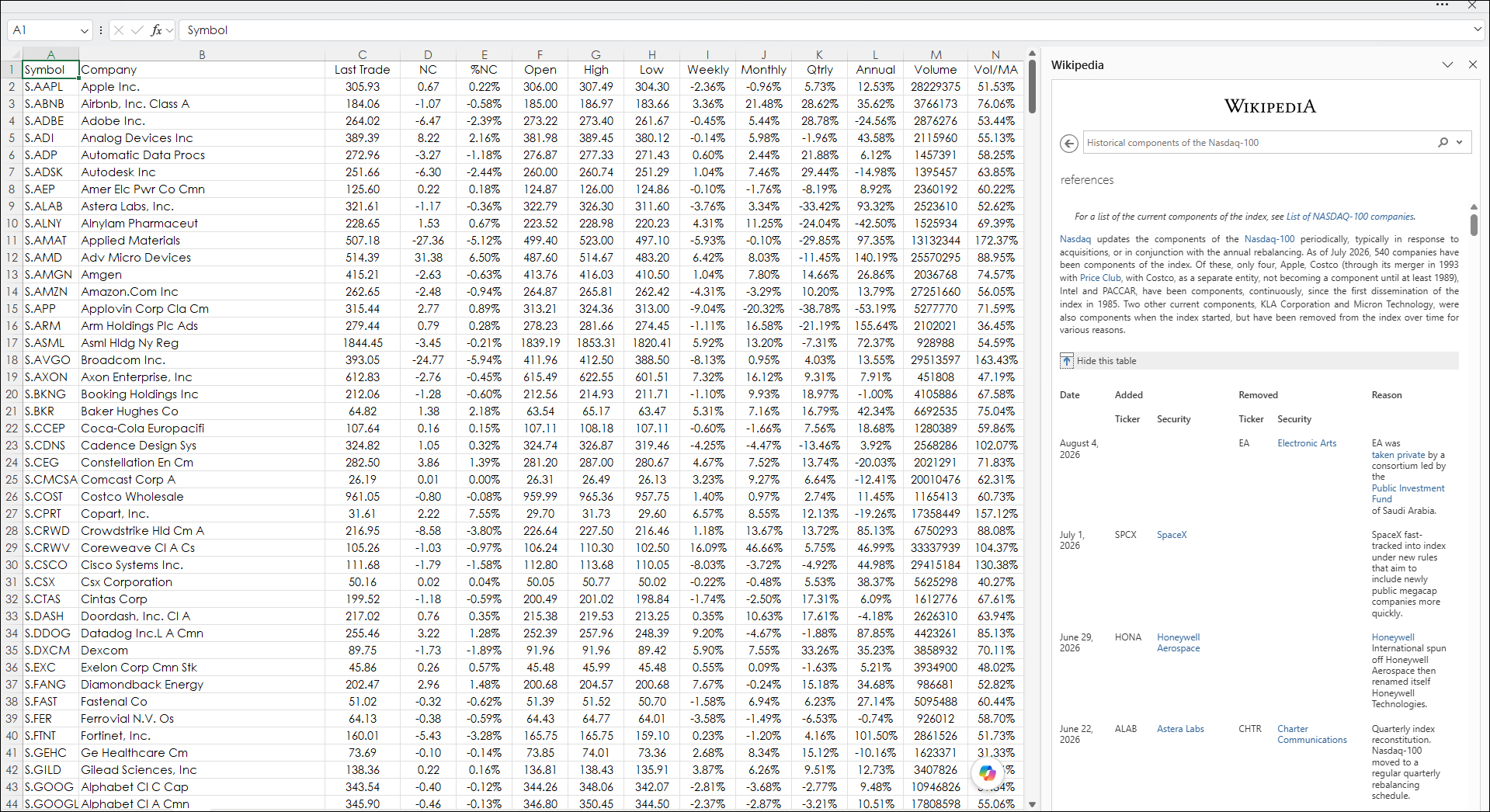Click the Airbnb, Inc. Class A cell

202,104
